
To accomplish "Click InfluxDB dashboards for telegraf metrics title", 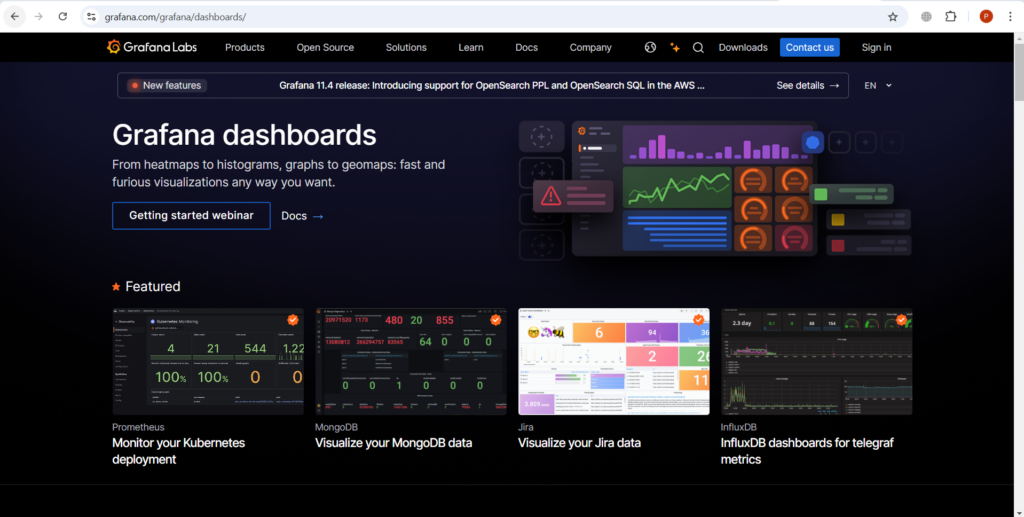I will coord(807,451).
